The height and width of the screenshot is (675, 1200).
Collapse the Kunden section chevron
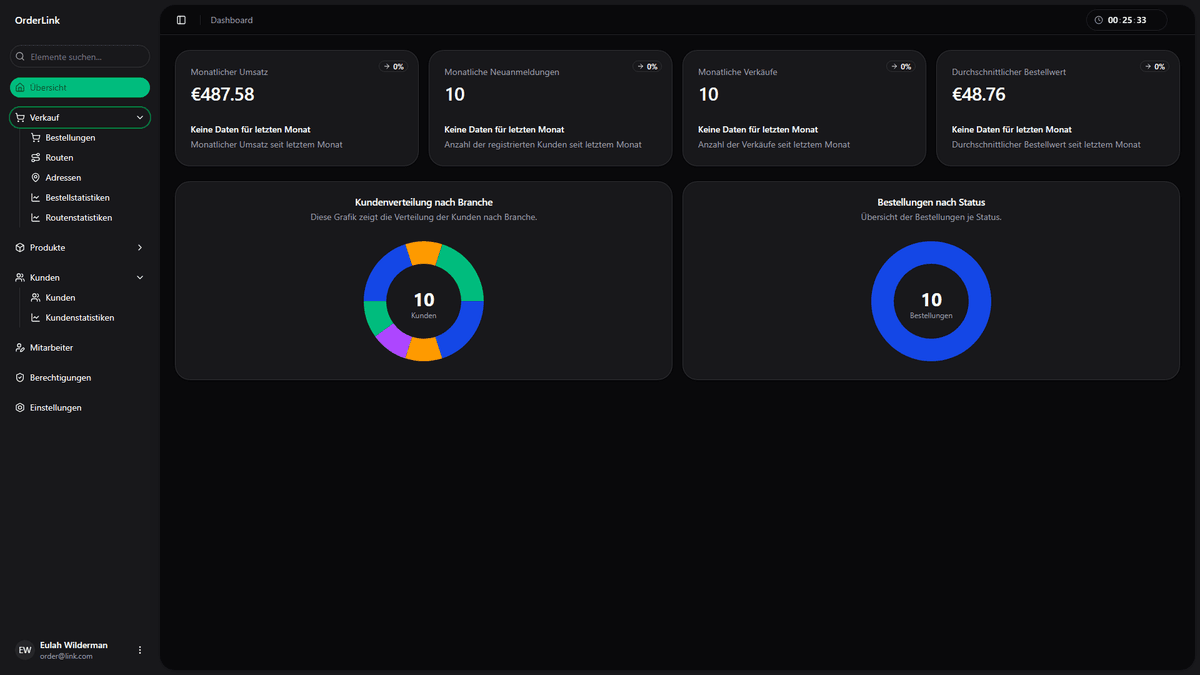coord(140,277)
